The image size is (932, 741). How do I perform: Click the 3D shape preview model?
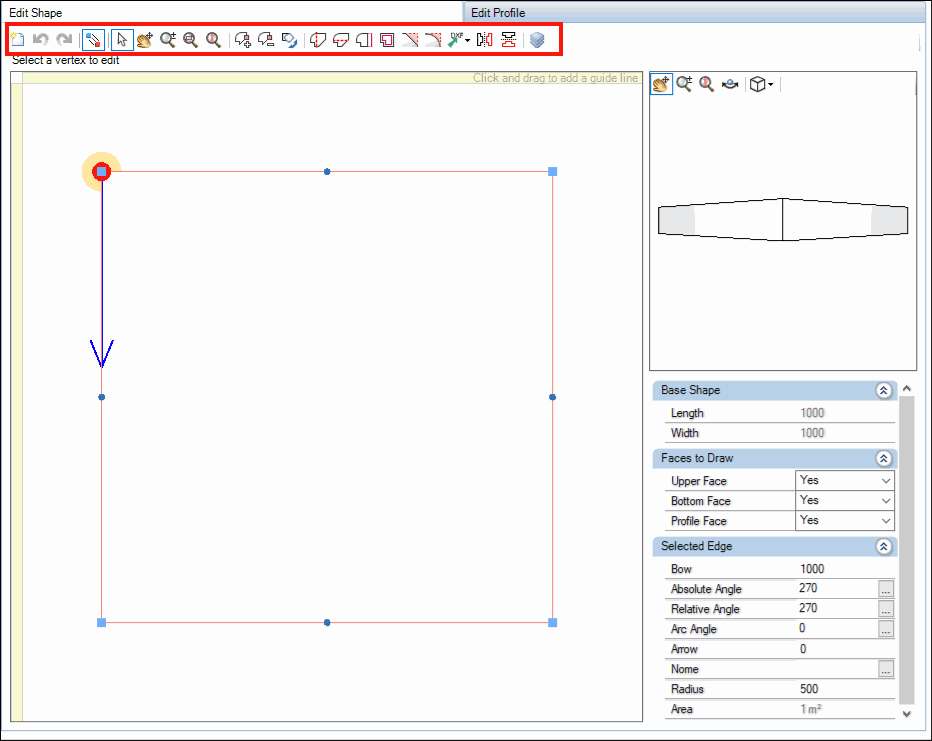pyautogui.click(x=783, y=219)
